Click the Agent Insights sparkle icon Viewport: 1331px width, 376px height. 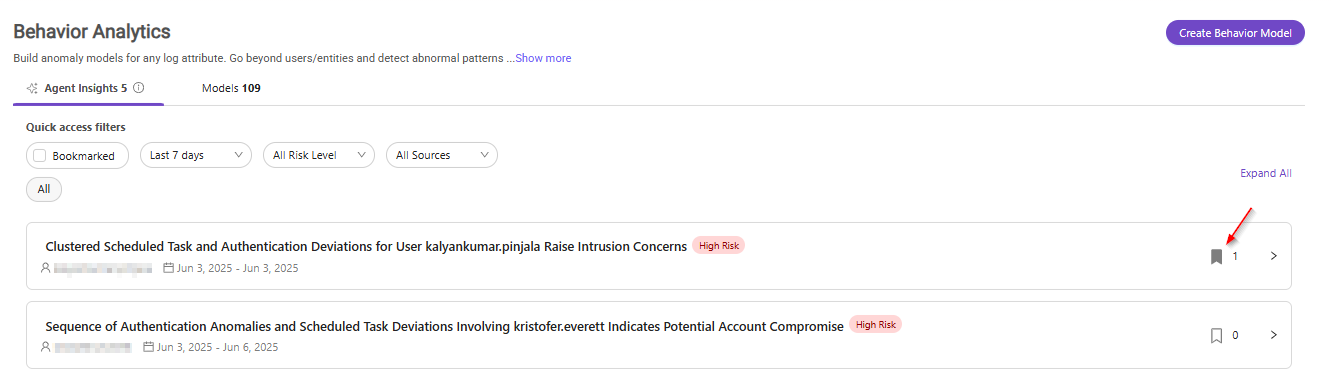coord(33,88)
